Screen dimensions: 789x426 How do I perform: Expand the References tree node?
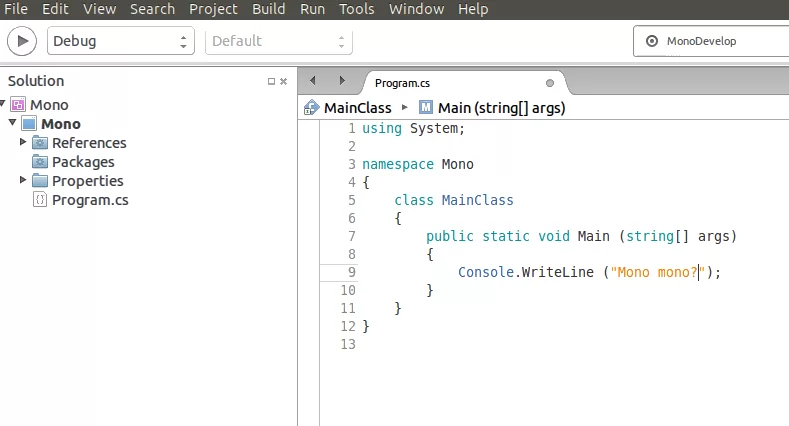(24, 143)
